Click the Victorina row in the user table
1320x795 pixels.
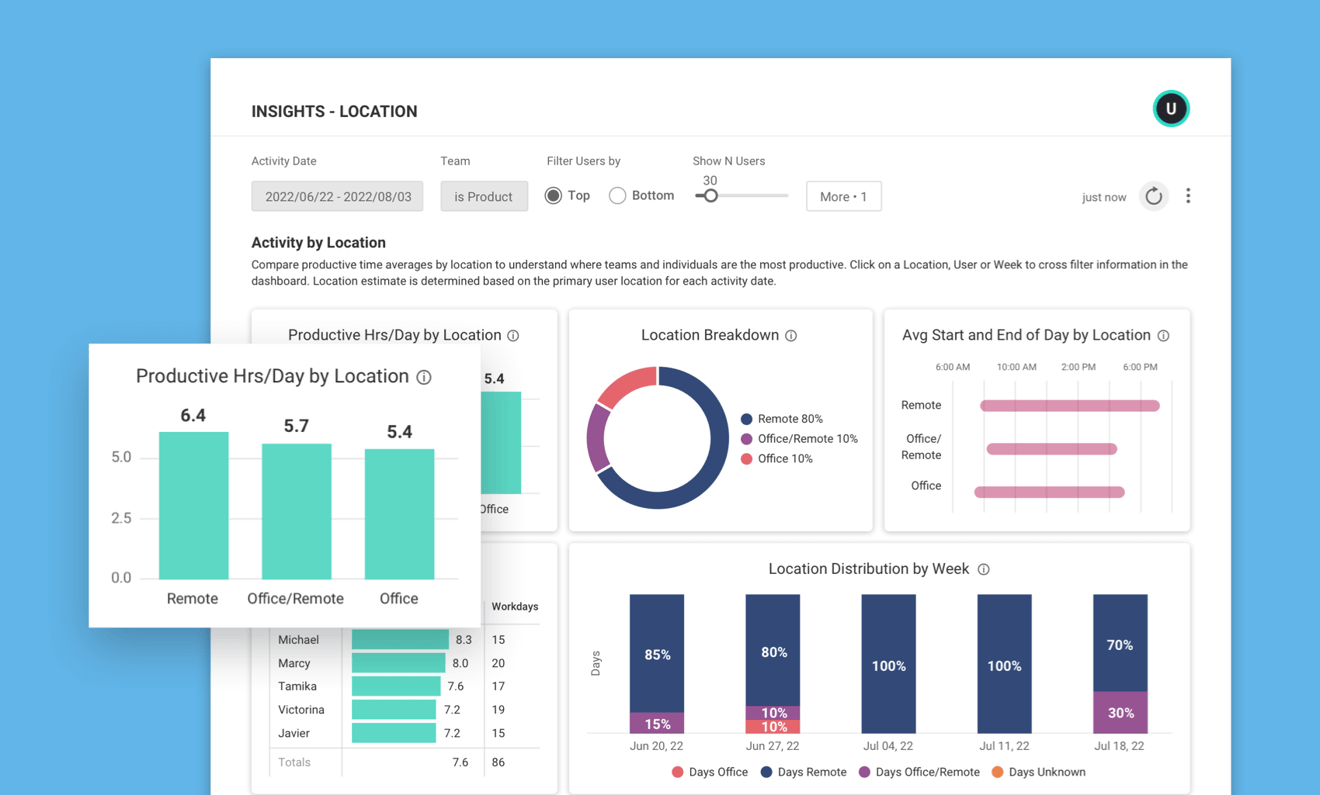(x=404, y=710)
